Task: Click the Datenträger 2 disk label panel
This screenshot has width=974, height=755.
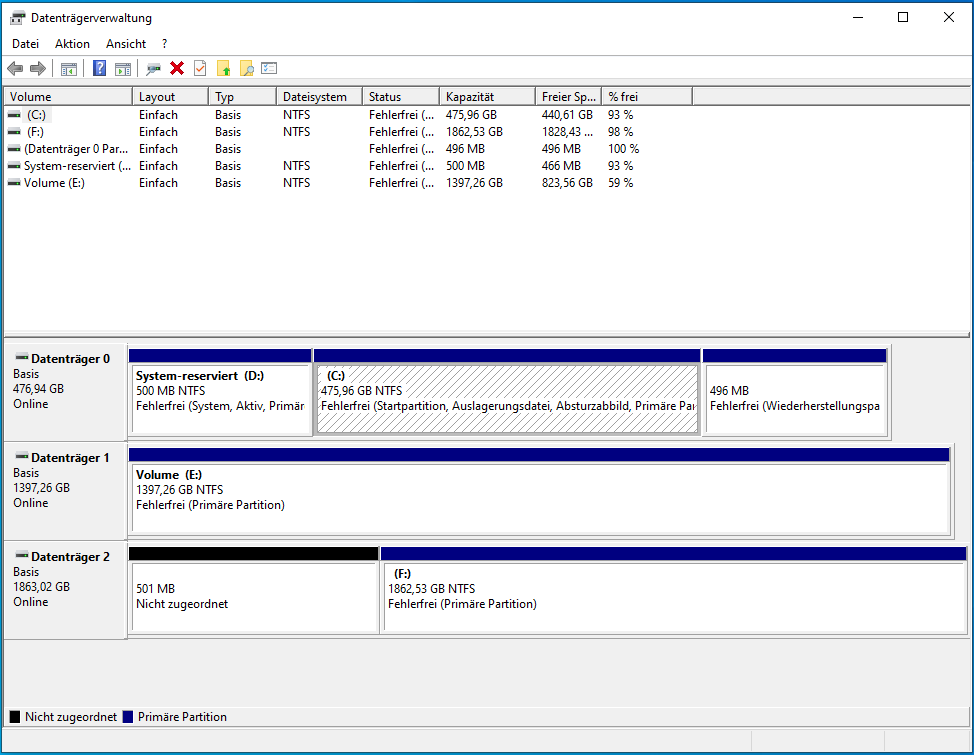Action: (x=65, y=590)
